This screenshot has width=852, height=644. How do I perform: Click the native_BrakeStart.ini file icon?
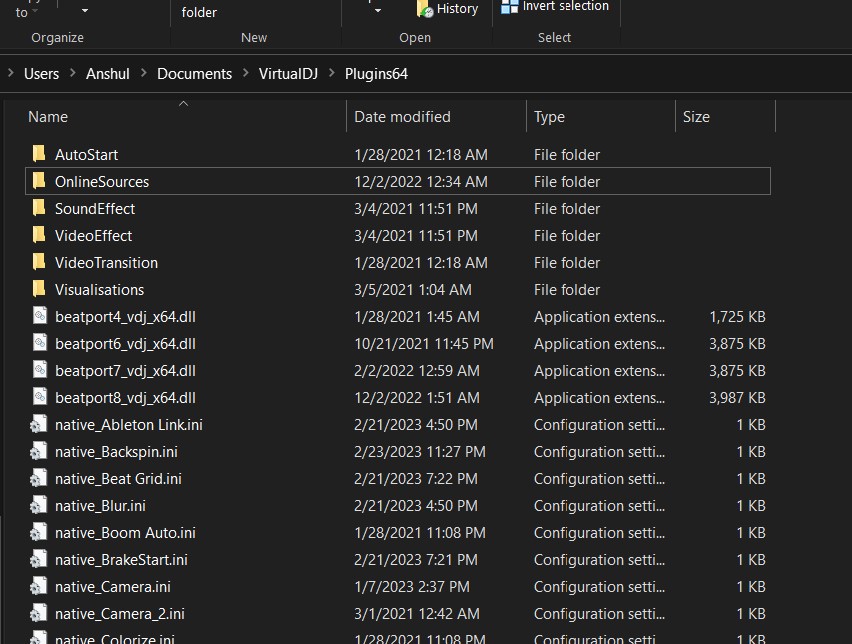pyautogui.click(x=39, y=559)
